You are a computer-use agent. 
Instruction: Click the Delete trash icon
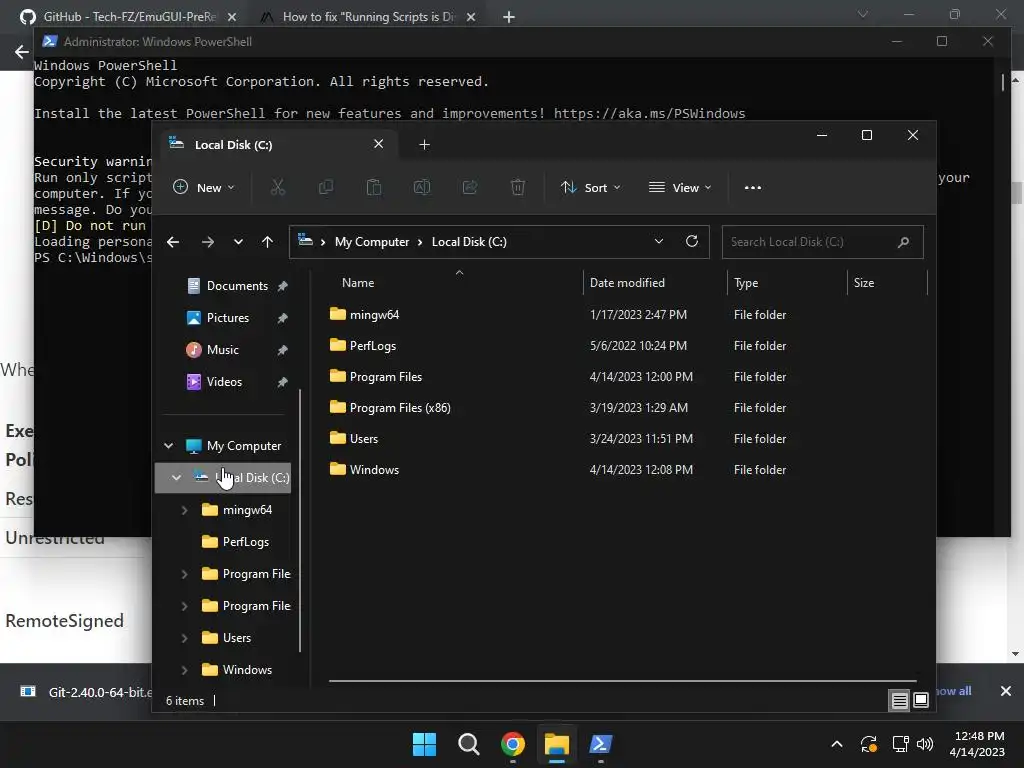[x=517, y=187]
